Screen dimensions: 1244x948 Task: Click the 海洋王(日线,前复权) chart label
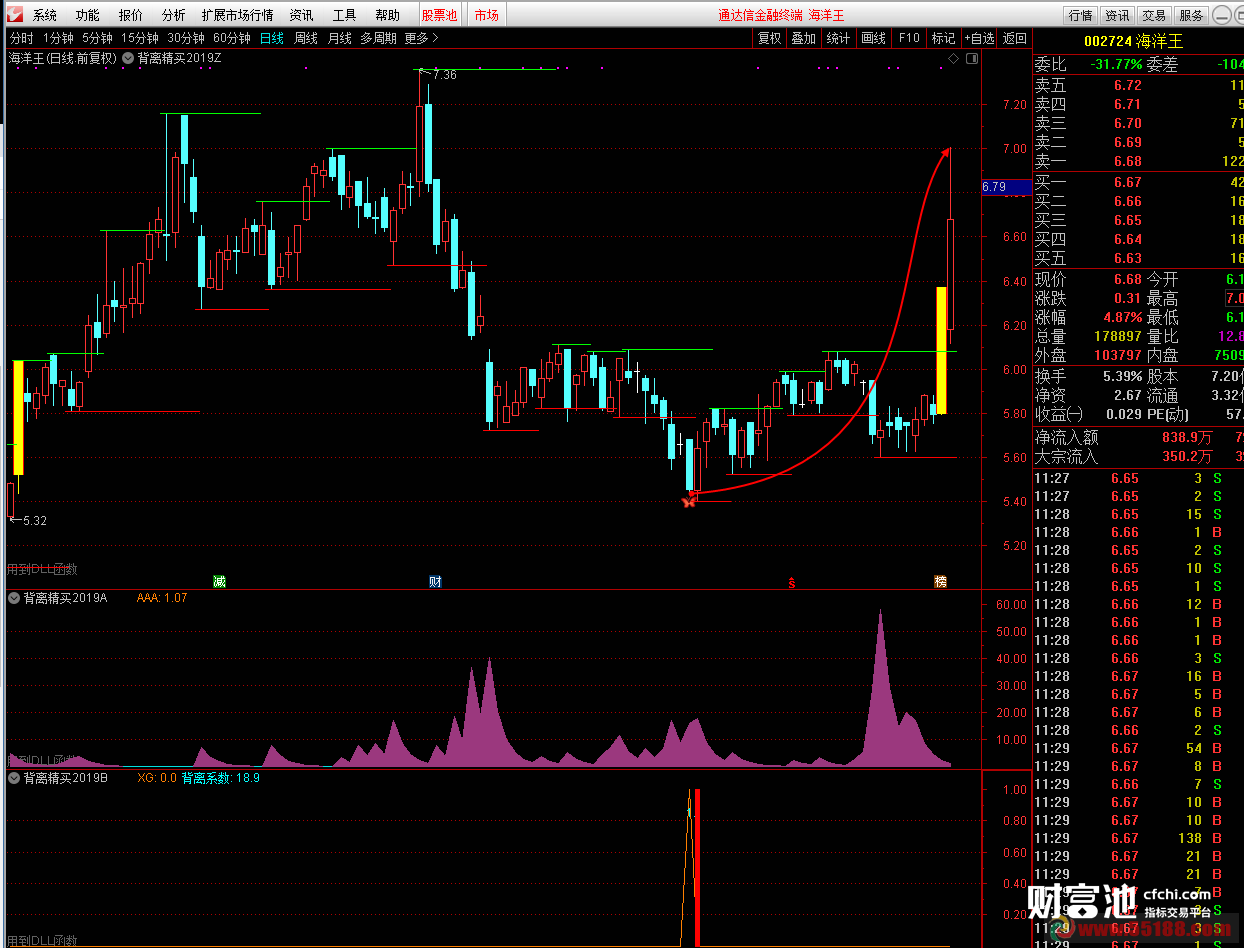coord(62,58)
